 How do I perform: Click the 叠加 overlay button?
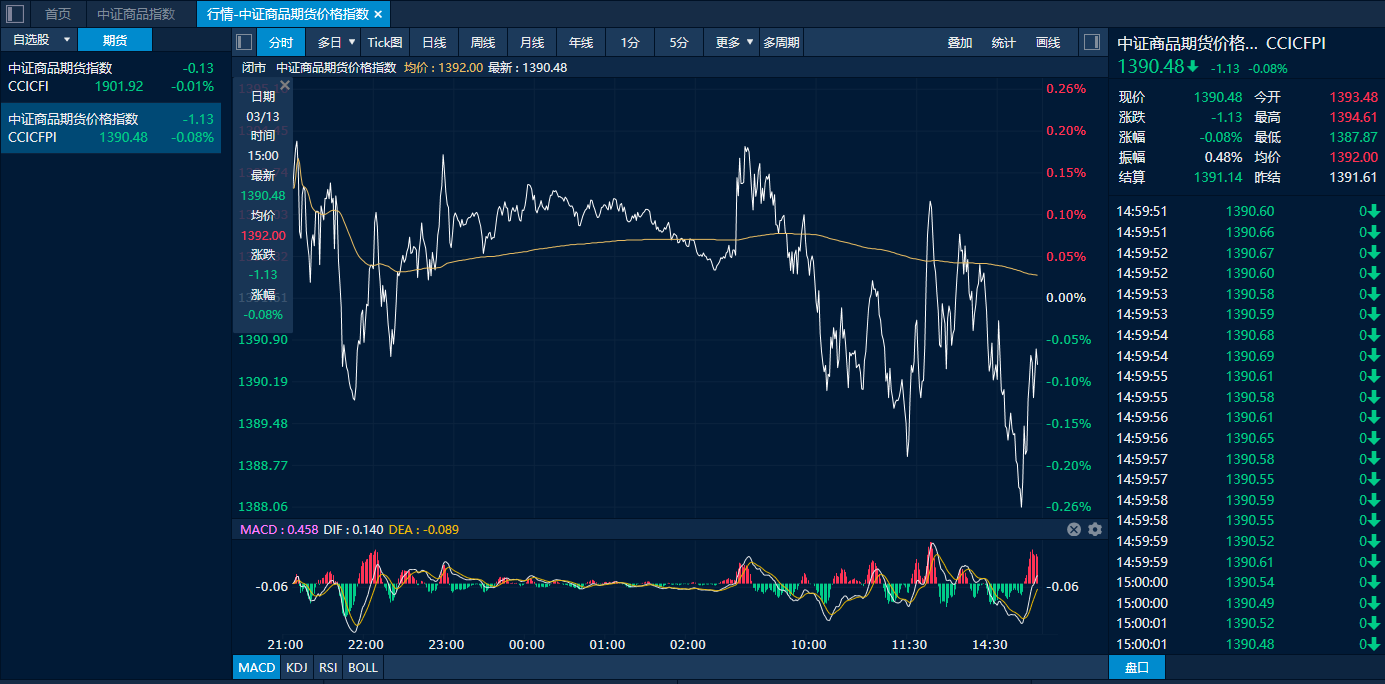point(960,42)
